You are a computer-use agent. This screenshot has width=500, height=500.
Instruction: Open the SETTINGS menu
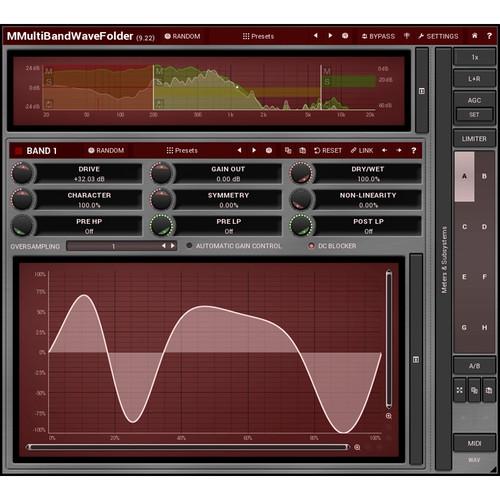(x=438, y=36)
